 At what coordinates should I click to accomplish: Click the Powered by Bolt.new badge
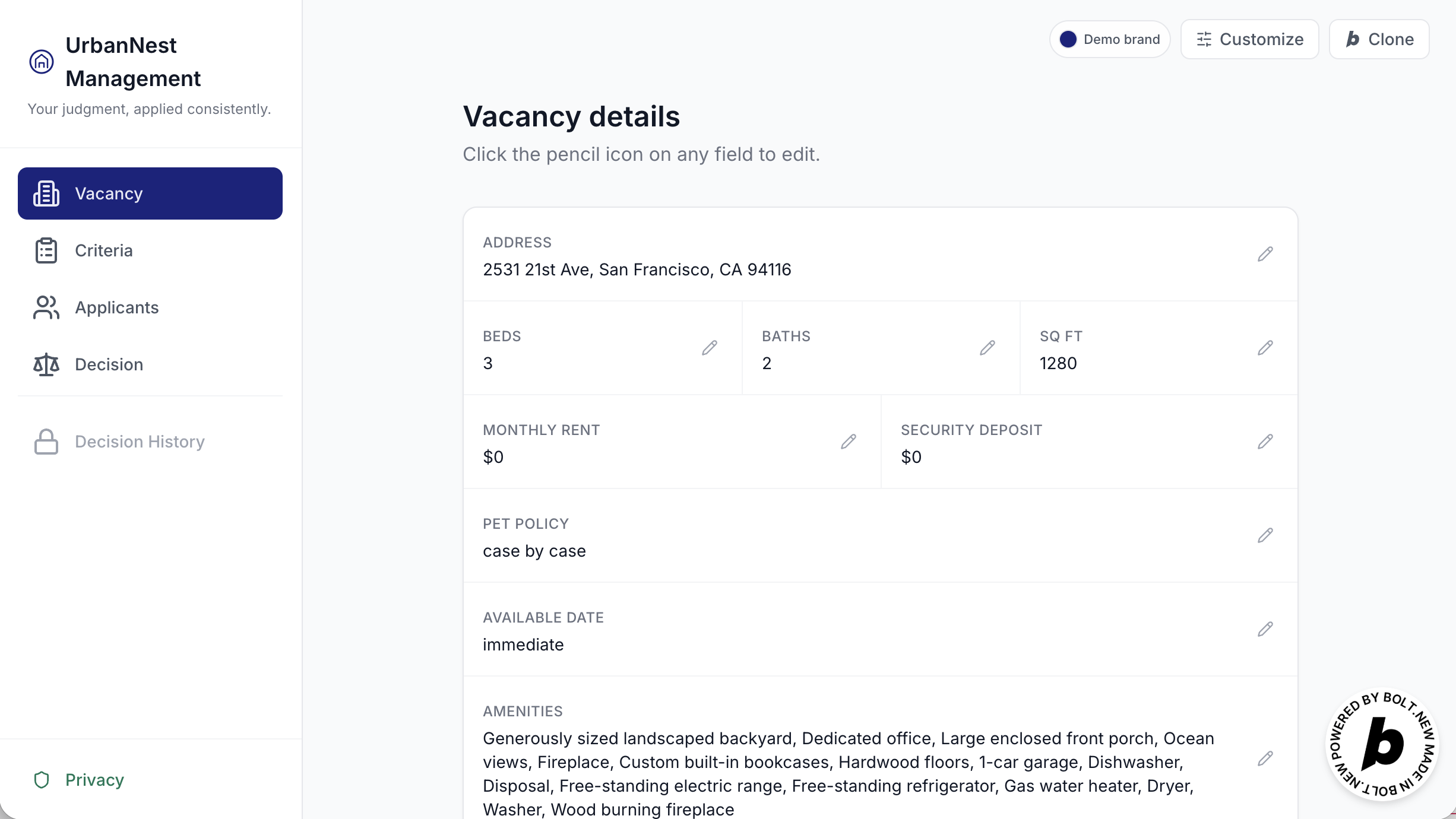(1382, 744)
